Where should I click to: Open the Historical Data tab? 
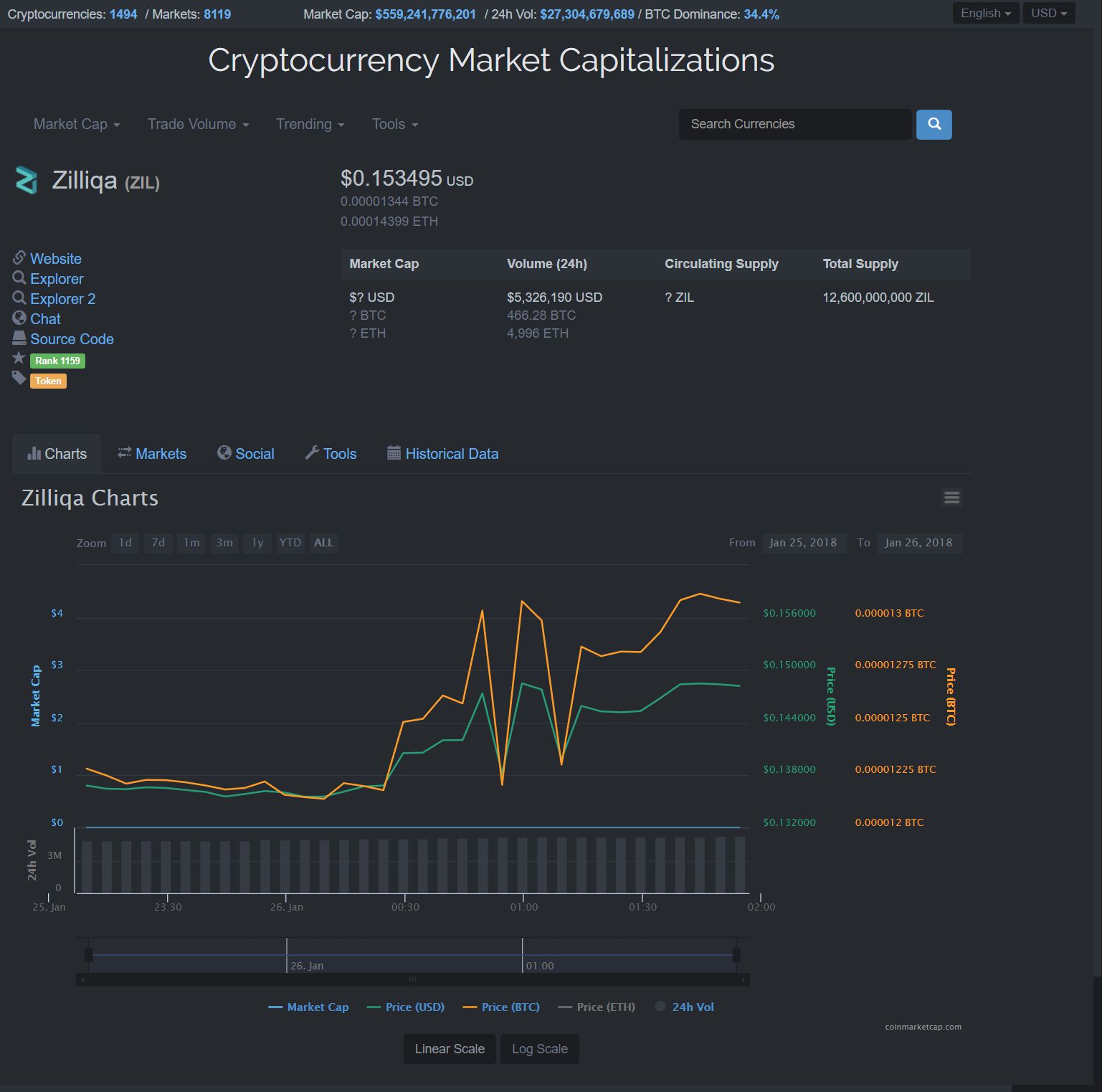pos(443,453)
